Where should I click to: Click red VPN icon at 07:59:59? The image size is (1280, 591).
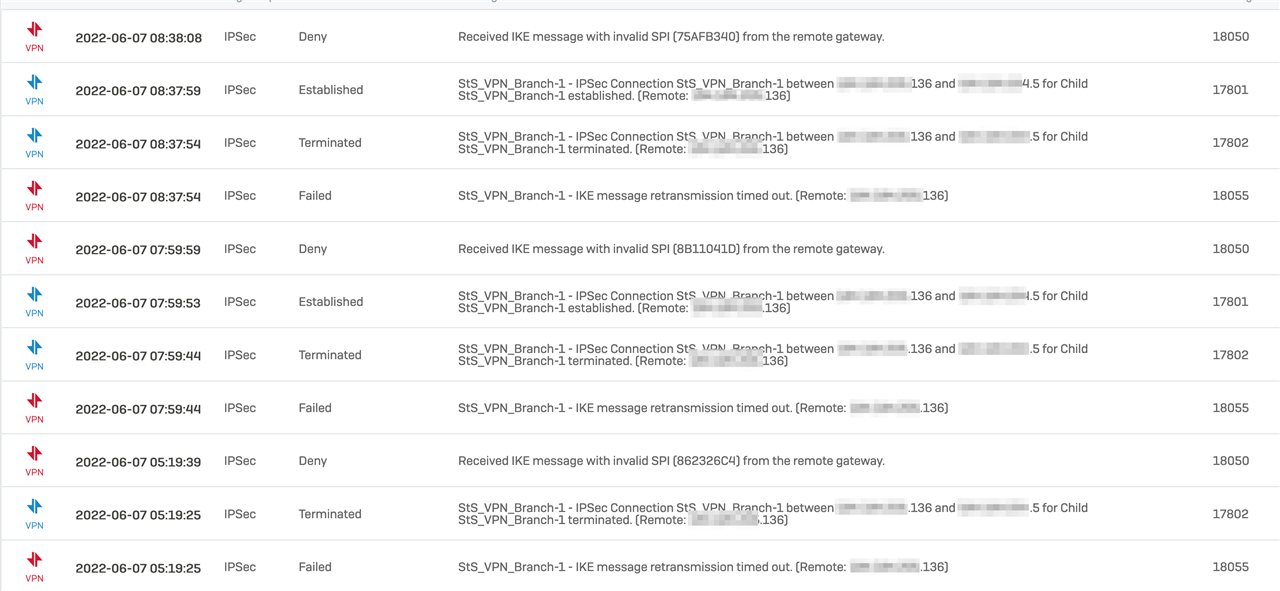[x=35, y=248]
